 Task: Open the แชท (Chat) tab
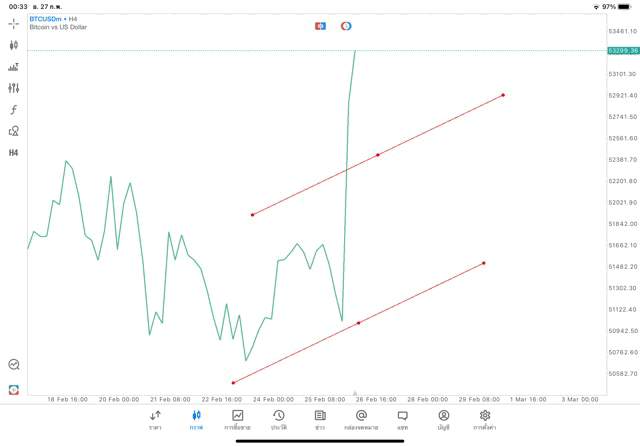402,419
